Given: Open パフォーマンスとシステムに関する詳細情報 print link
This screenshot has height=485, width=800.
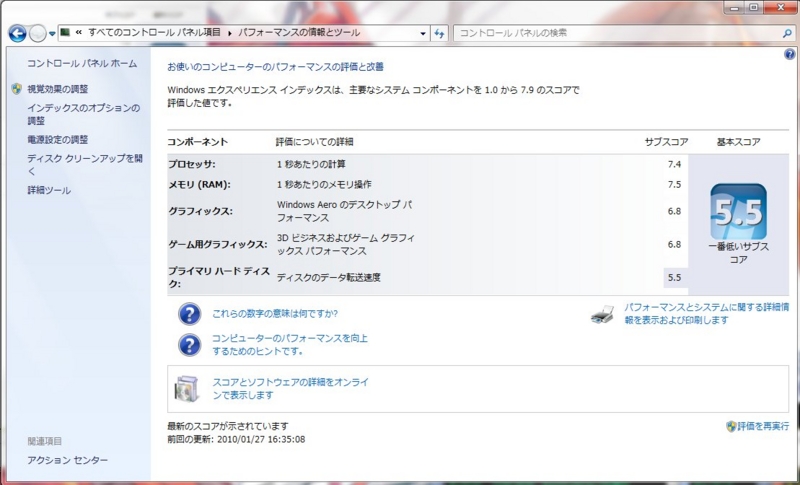Looking at the screenshot, I should pyautogui.click(x=707, y=314).
